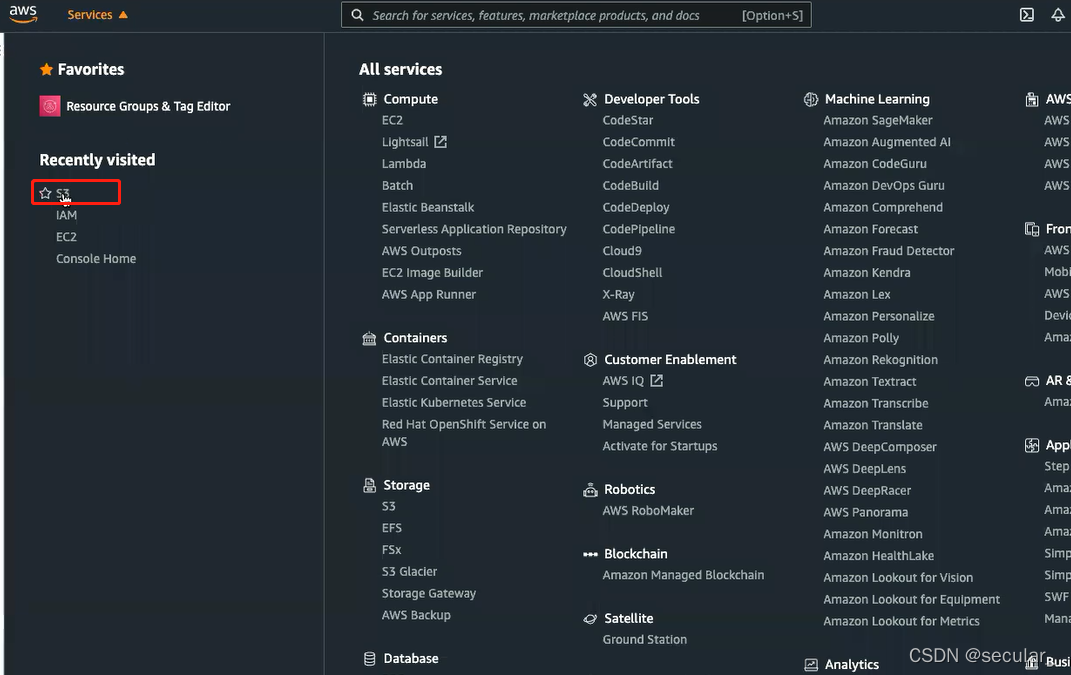Open Batch under Compute
Viewport: 1071px width, 675px height.
pyautogui.click(x=398, y=186)
